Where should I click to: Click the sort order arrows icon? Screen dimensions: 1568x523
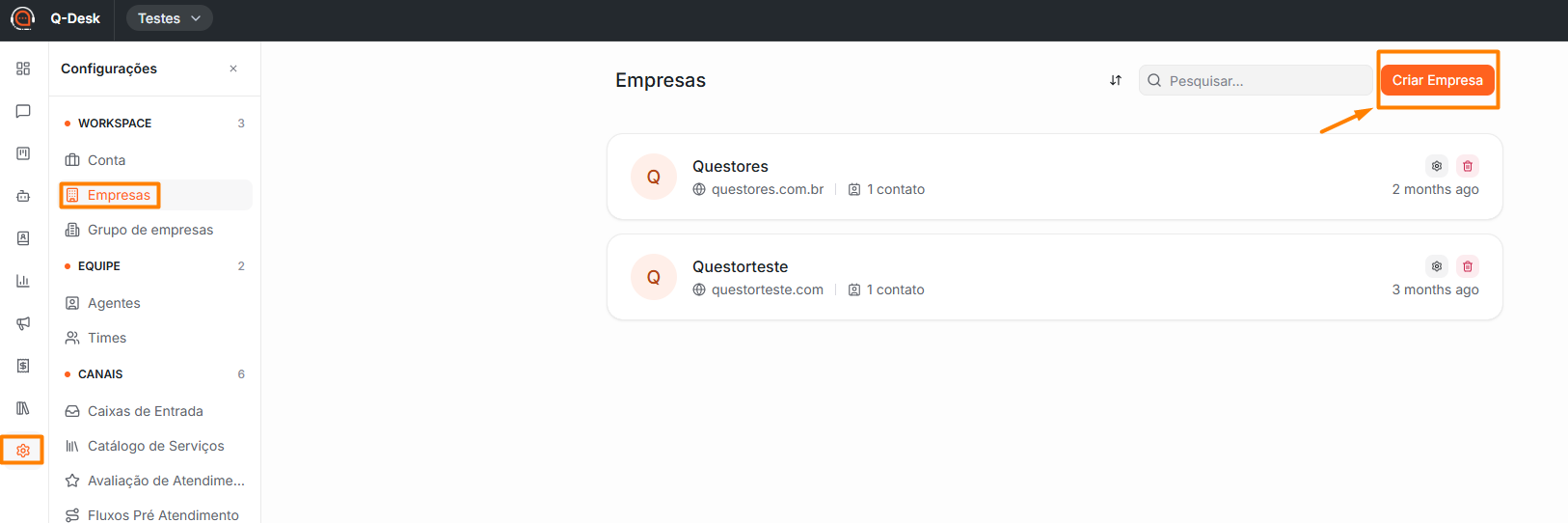1116,80
